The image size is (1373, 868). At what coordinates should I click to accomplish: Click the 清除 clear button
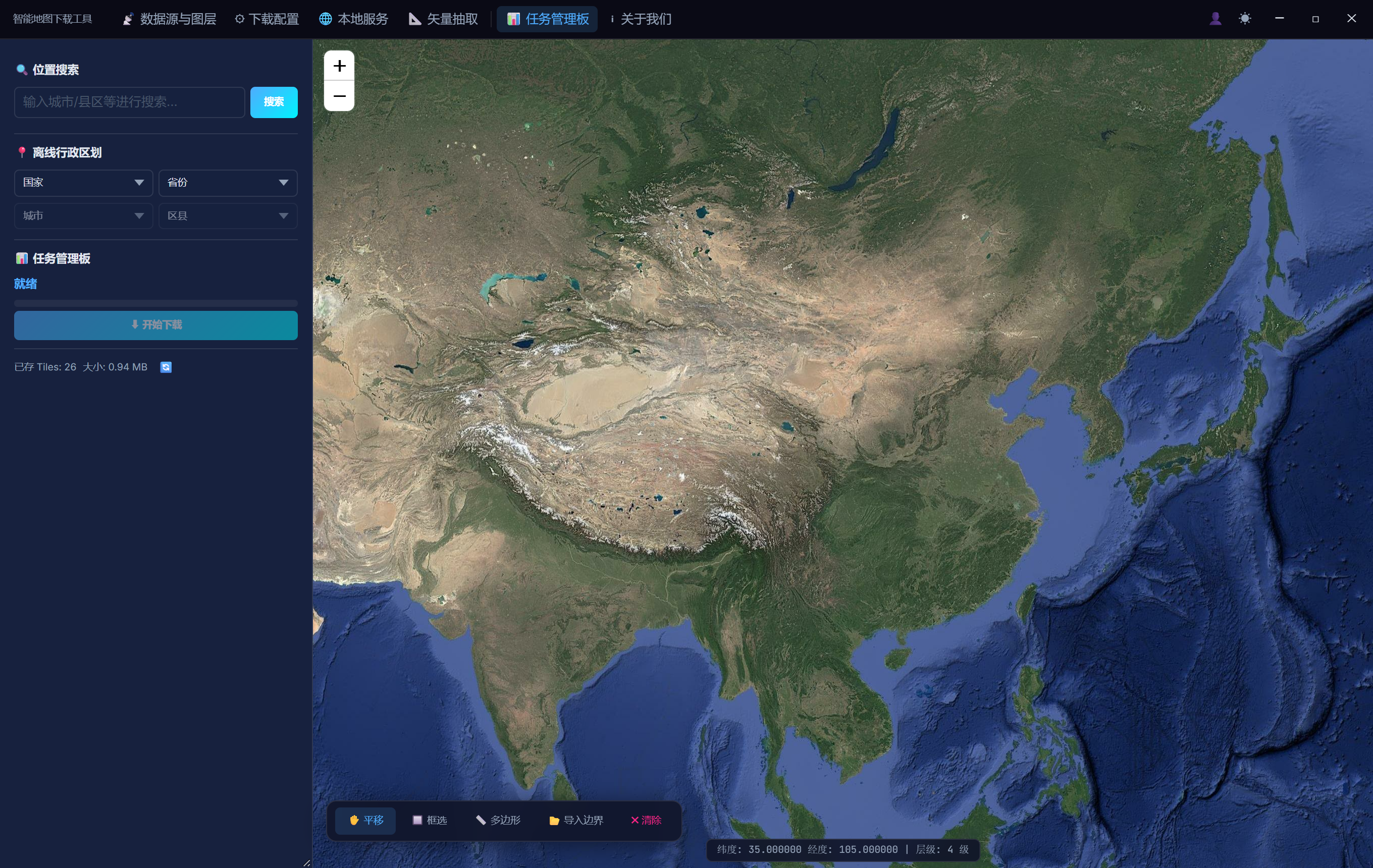(646, 820)
